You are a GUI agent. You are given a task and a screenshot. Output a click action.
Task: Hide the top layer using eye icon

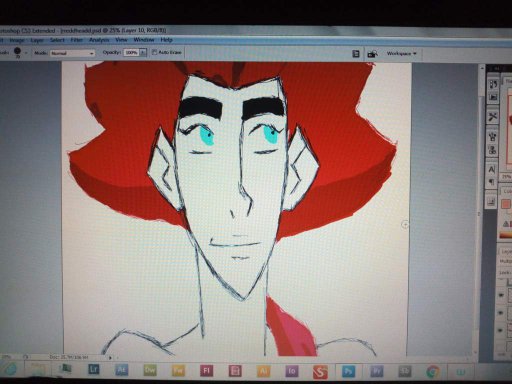pos(501,295)
